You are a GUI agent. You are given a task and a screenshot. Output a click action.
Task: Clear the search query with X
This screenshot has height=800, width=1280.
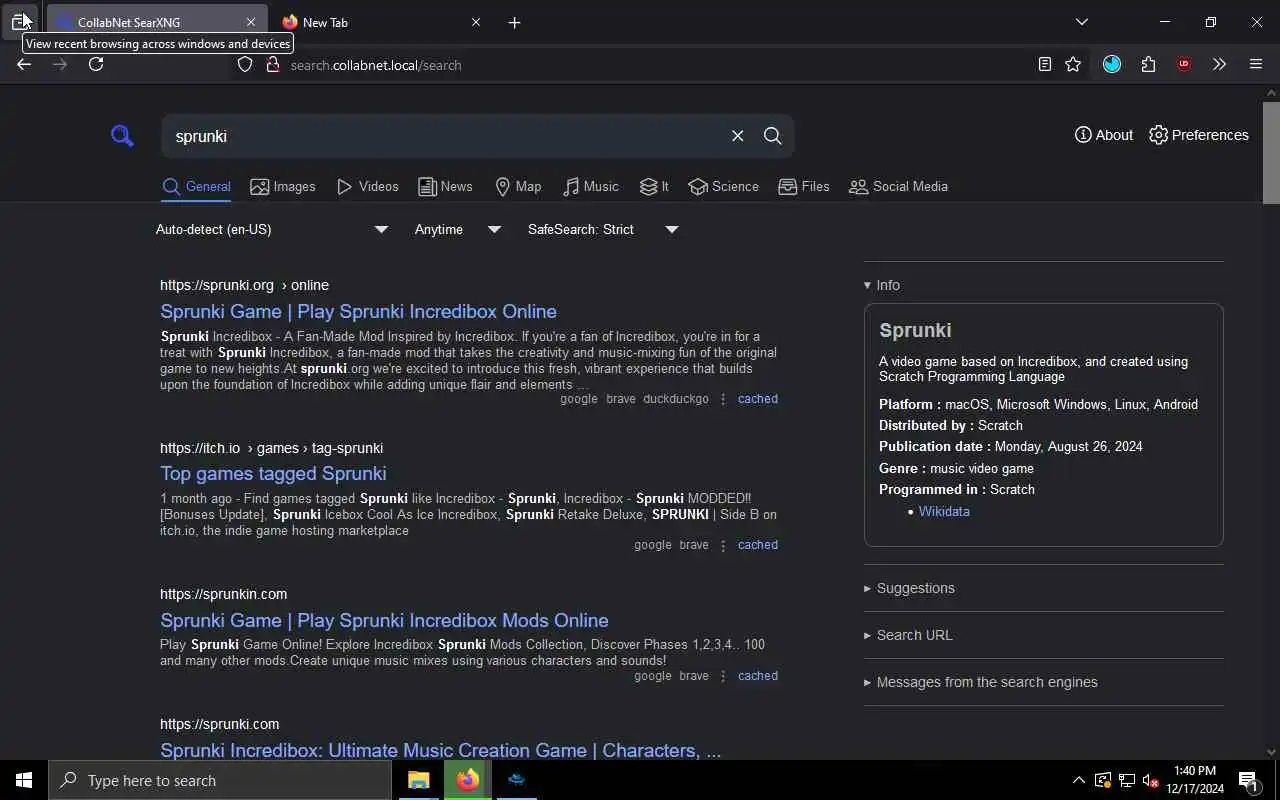(x=737, y=136)
